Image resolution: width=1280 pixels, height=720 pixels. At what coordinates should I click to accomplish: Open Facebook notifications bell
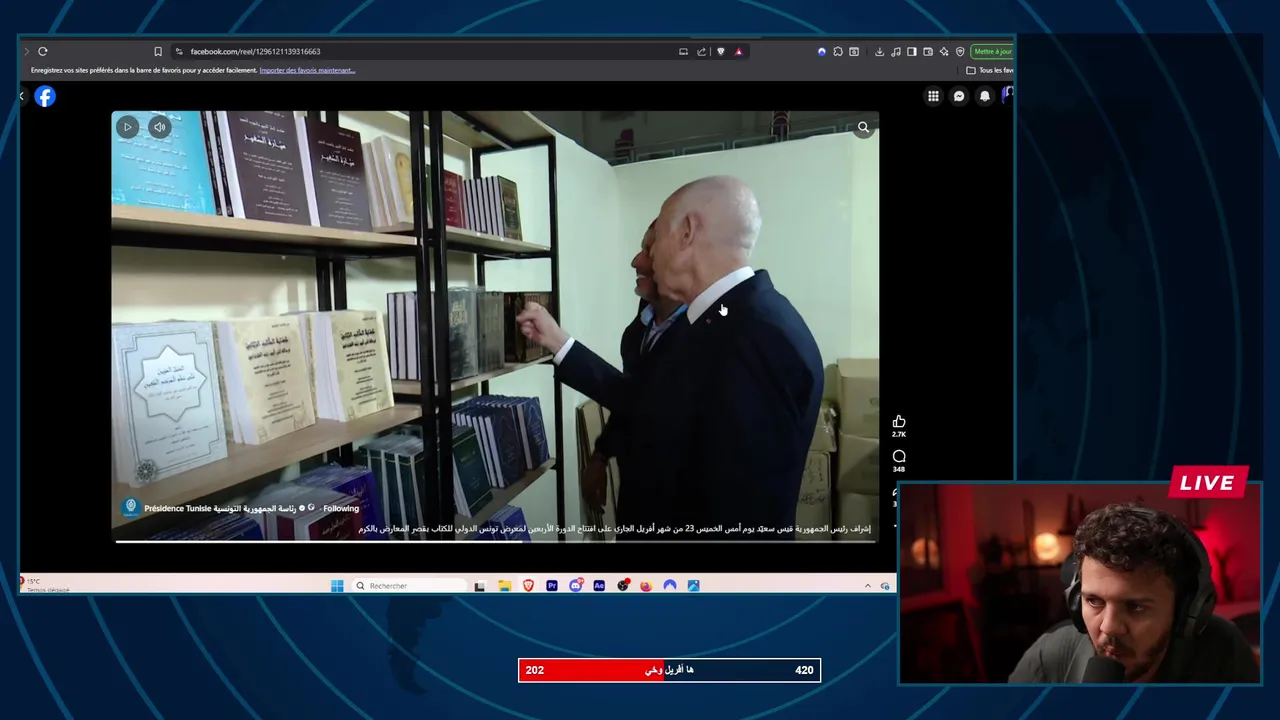[985, 96]
